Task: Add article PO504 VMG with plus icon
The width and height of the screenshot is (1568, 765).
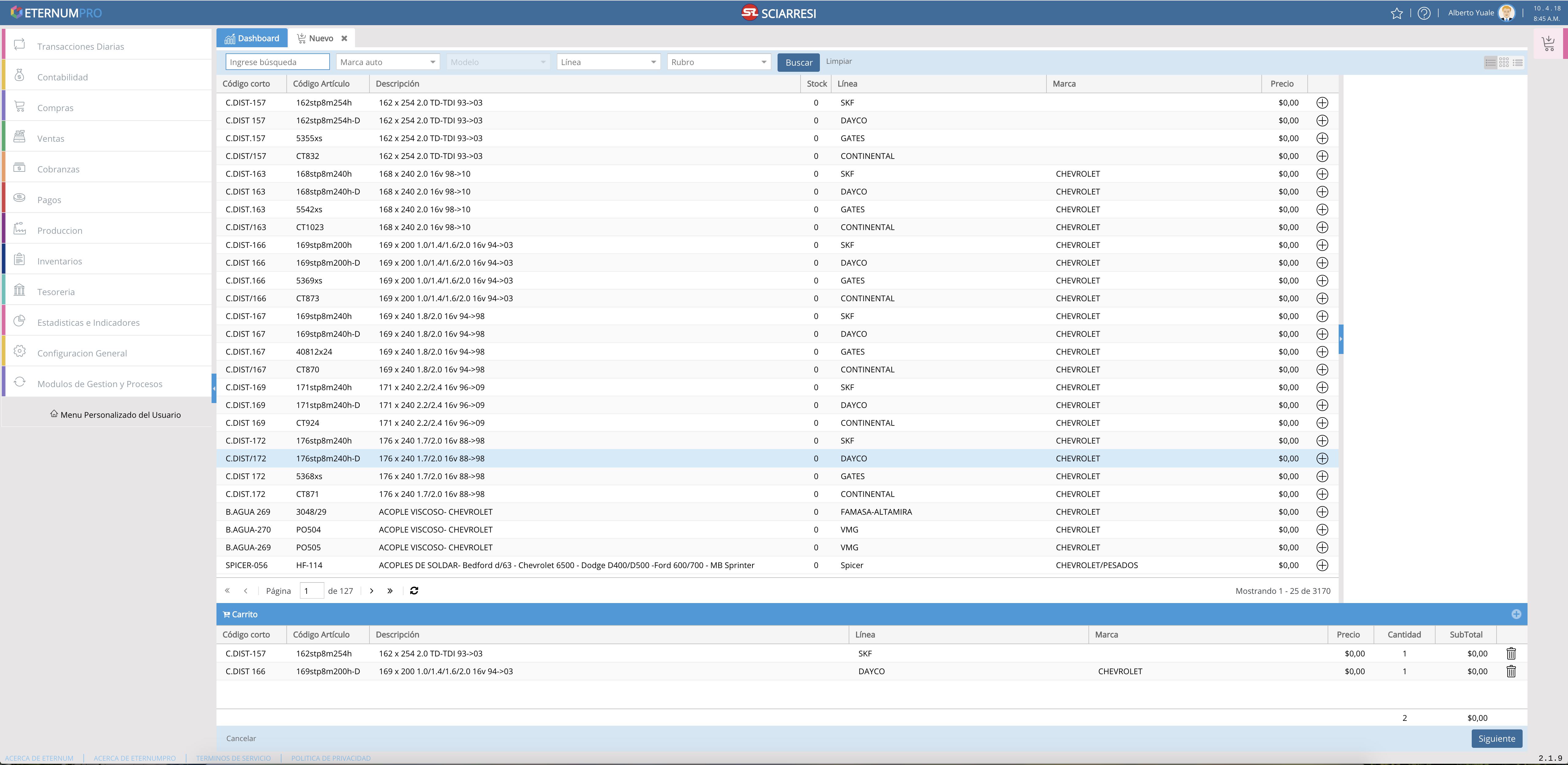Action: (x=1322, y=530)
